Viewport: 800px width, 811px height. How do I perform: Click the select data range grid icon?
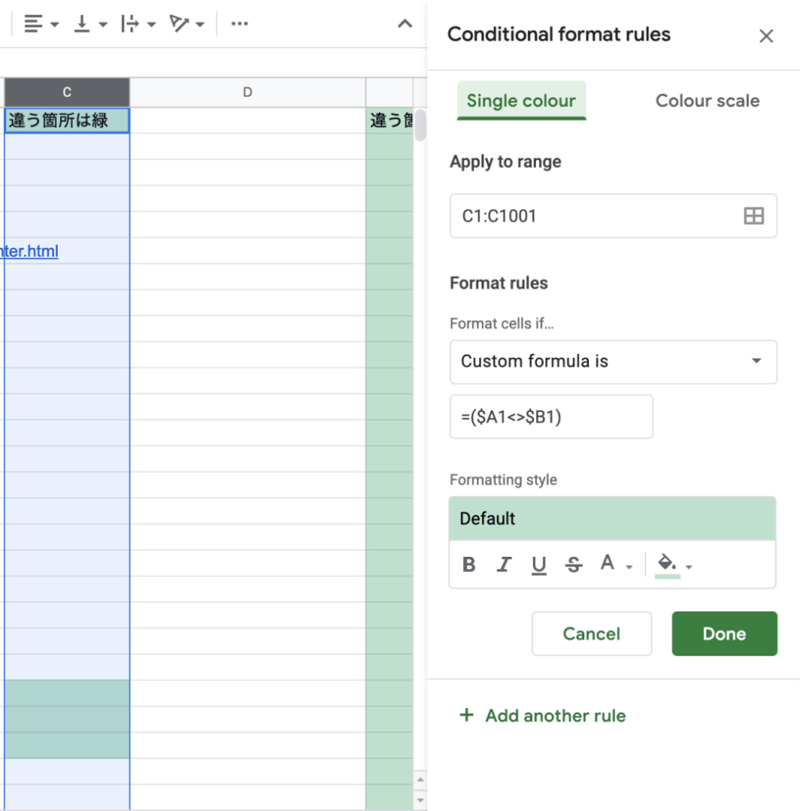pyautogui.click(x=754, y=216)
